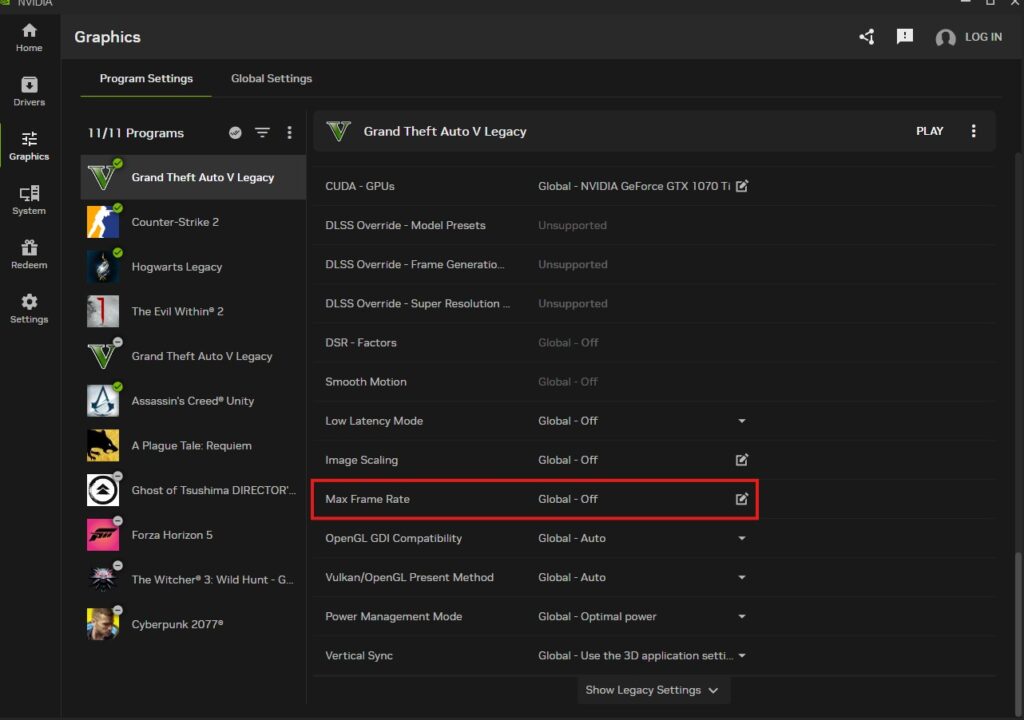Expand the Vertical Sync options
Image resolution: width=1024 pixels, height=720 pixels.
(741, 655)
